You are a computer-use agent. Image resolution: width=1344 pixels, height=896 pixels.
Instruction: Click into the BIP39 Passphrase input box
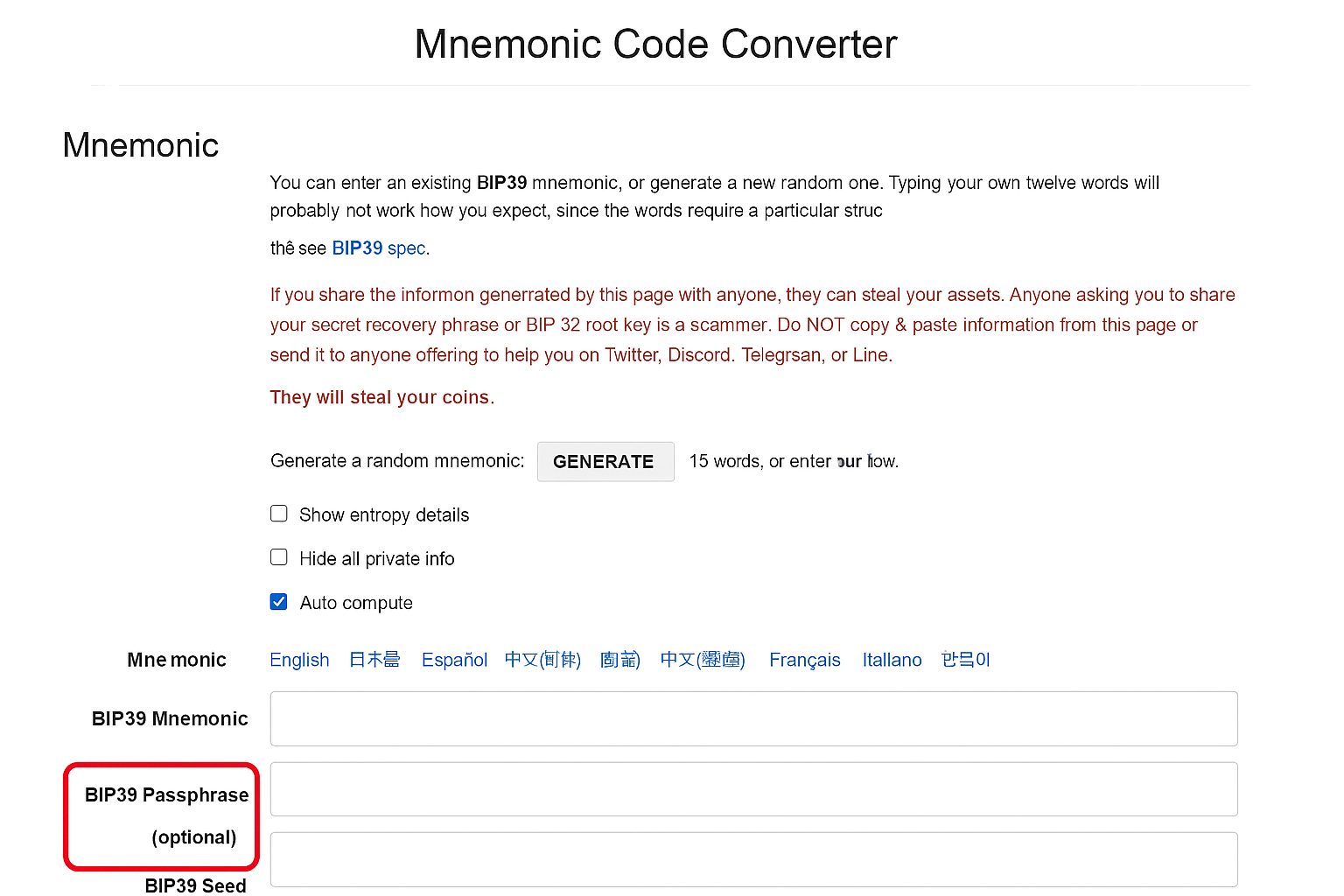(x=753, y=789)
